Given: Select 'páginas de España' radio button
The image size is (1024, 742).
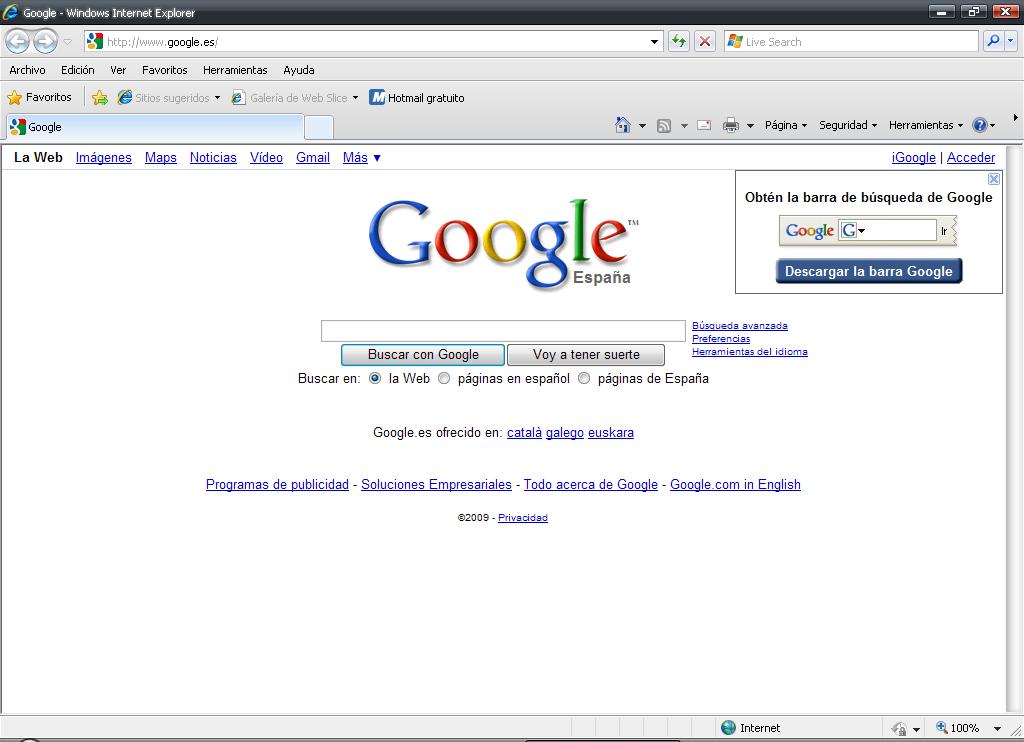Looking at the screenshot, I should click(584, 378).
